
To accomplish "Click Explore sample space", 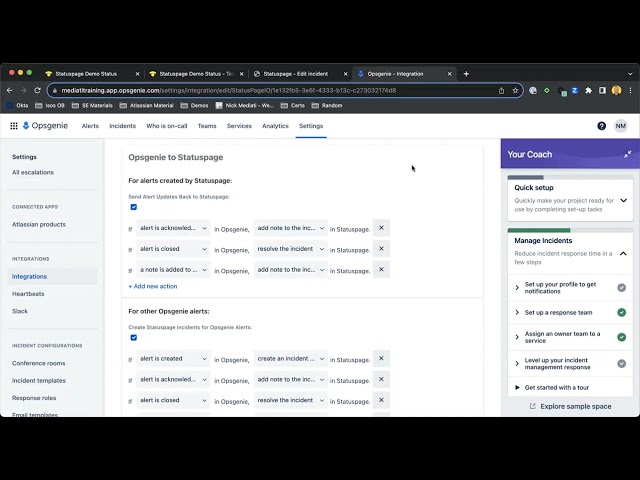I will (576, 406).
